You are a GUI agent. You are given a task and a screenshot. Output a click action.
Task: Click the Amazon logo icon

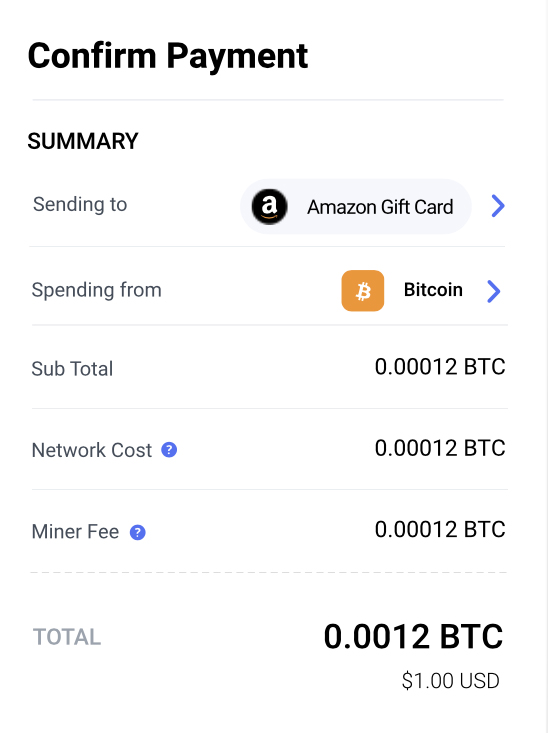269,206
